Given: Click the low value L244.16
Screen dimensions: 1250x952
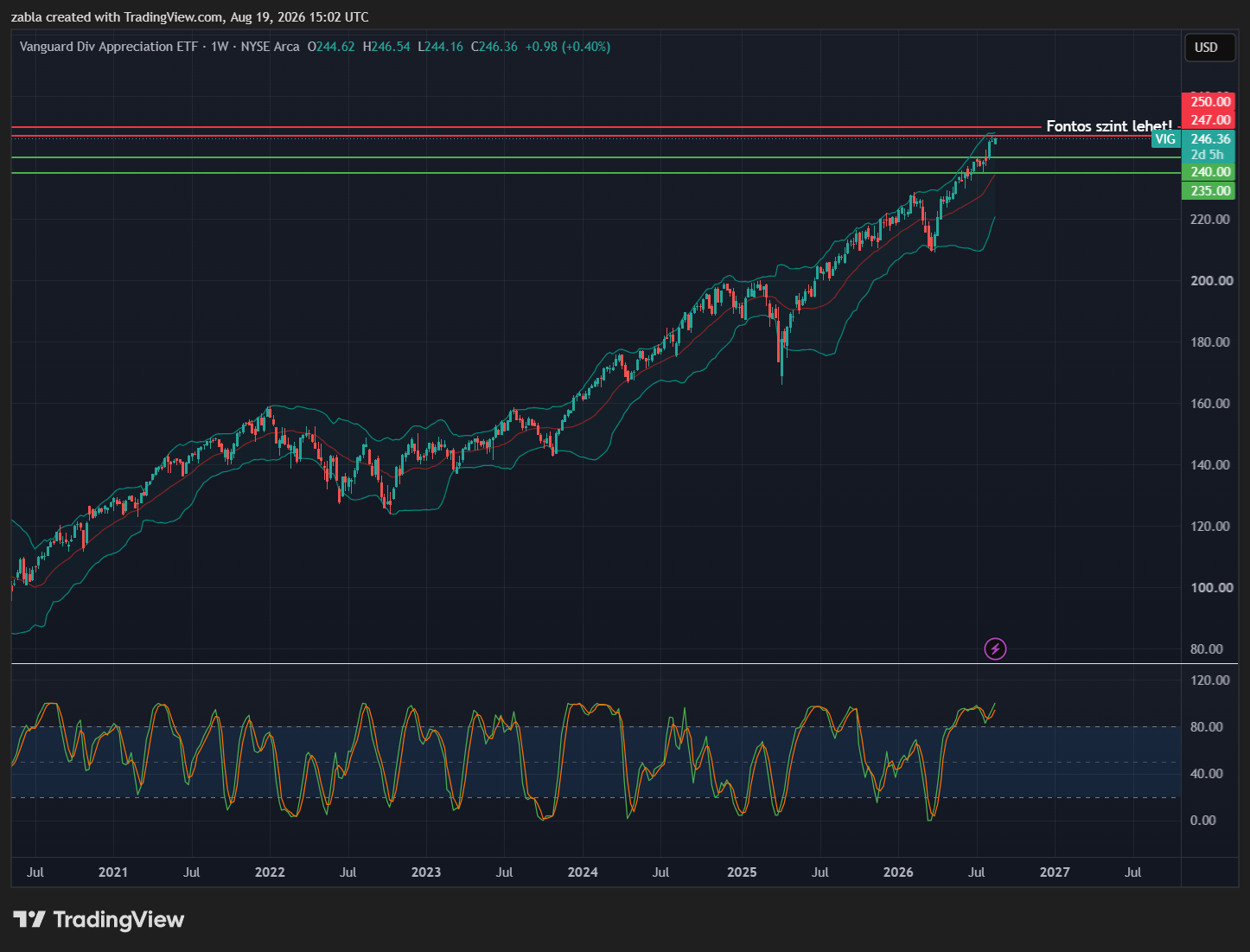Looking at the screenshot, I should tap(441, 47).
